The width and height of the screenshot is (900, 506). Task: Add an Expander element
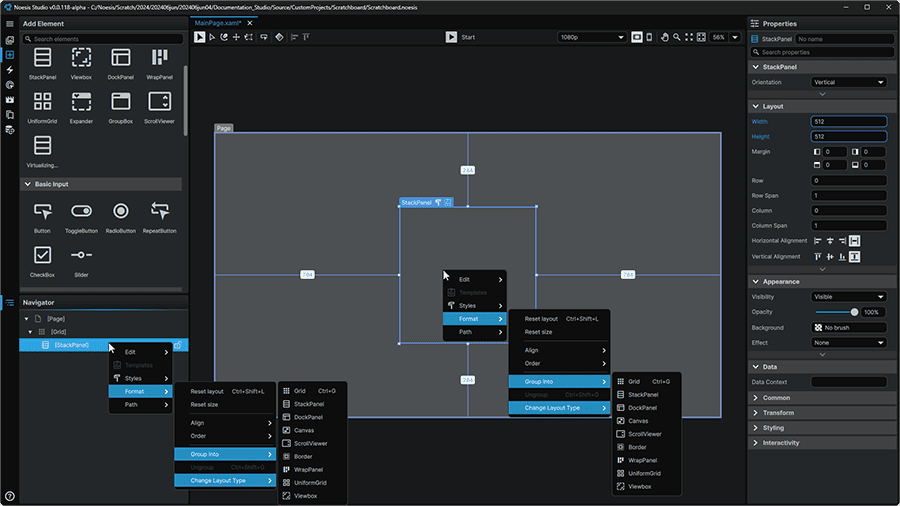[82, 108]
